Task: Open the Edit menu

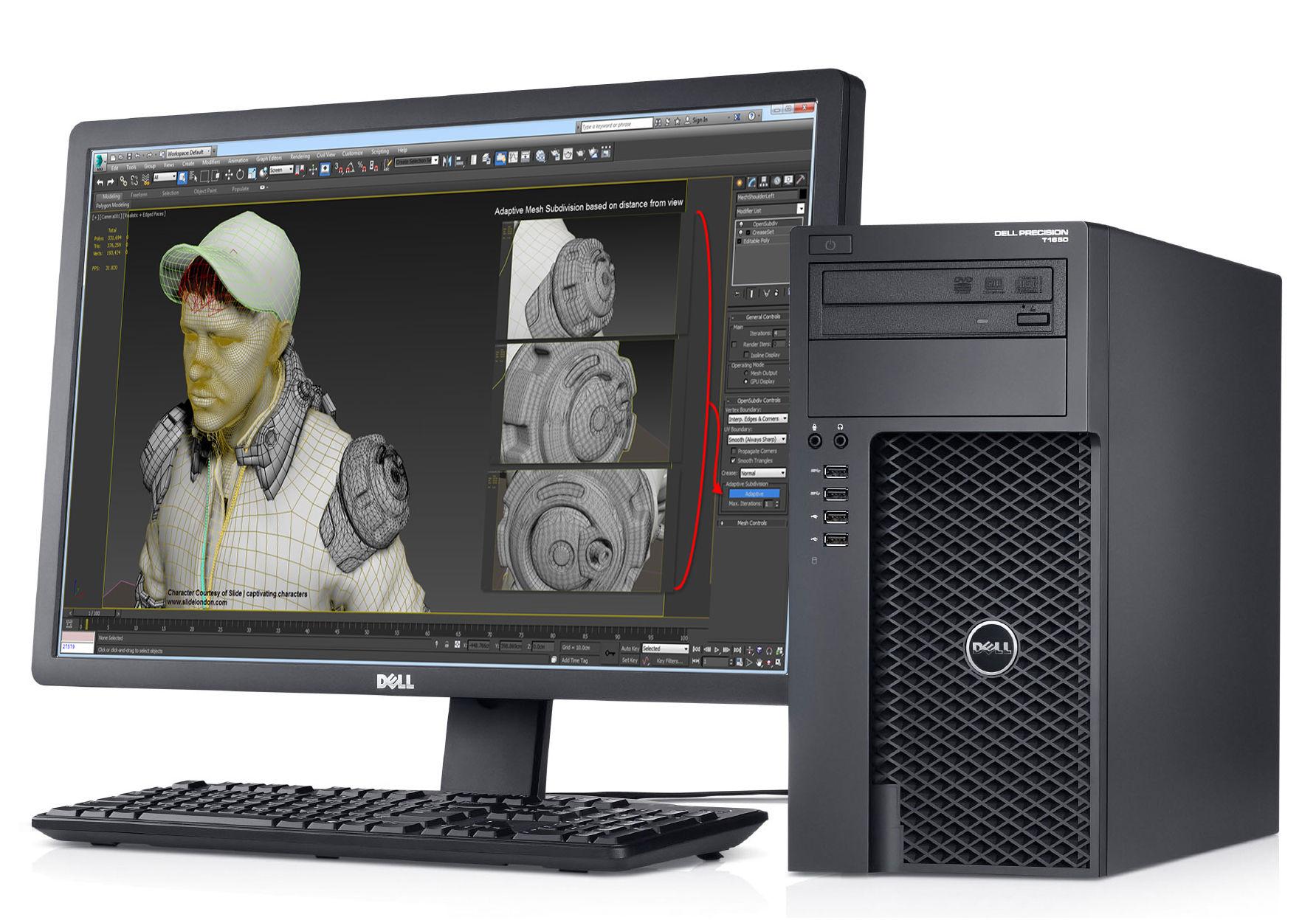Action: [114, 167]
